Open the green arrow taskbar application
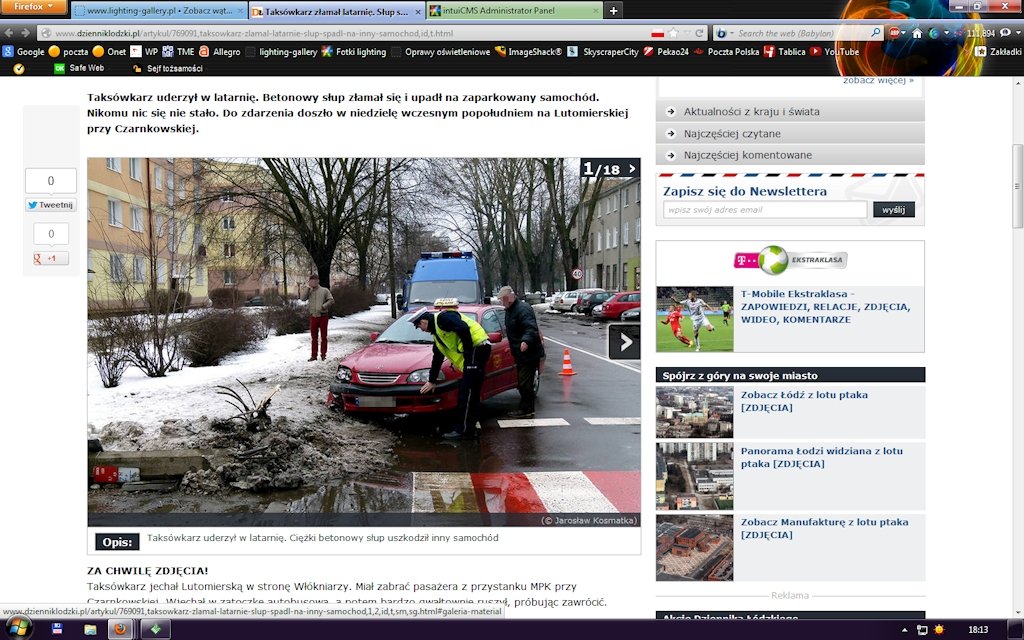 tap(157, 630)
